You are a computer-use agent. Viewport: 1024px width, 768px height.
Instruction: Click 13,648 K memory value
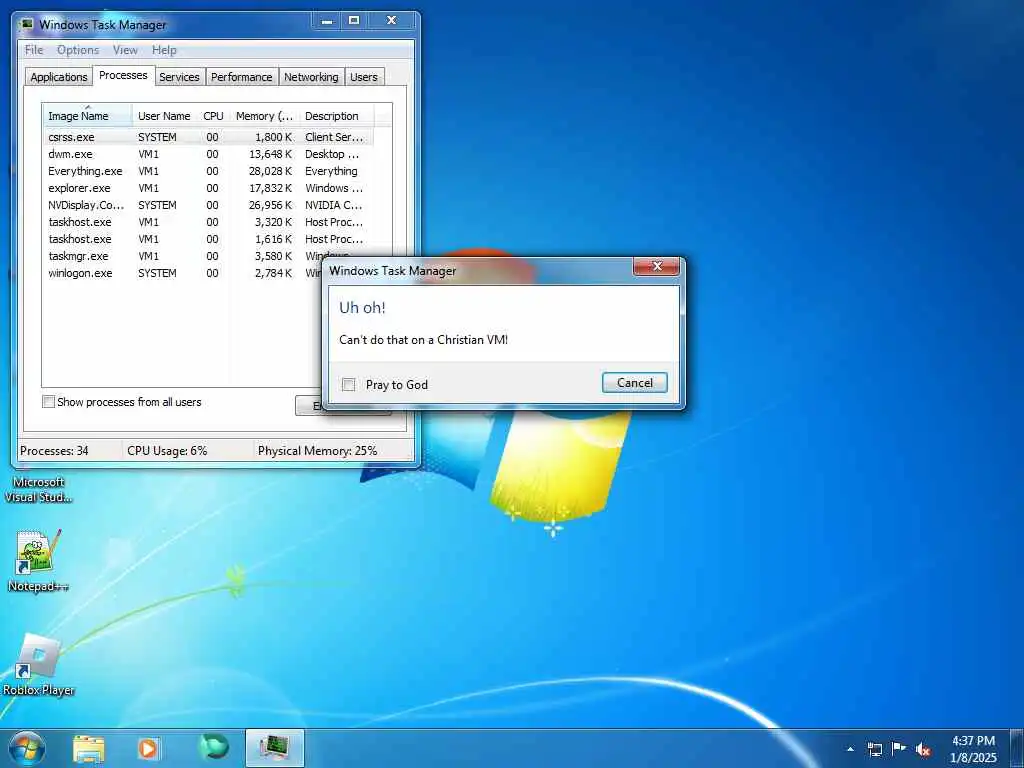point(270,154)
